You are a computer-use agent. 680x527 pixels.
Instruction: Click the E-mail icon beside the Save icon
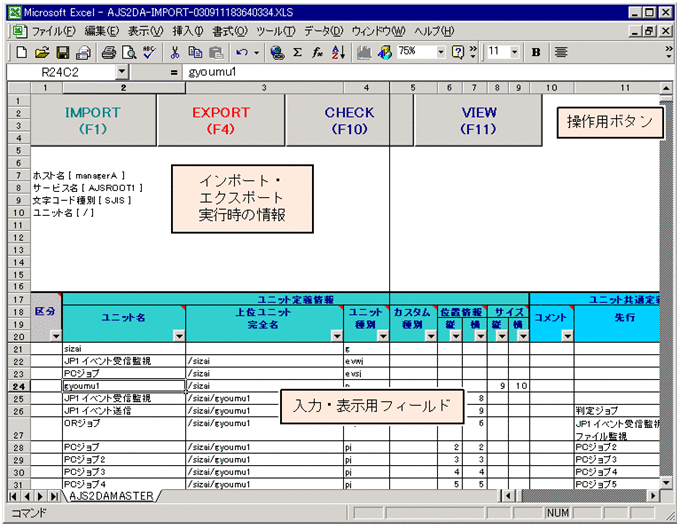[83, 52]
